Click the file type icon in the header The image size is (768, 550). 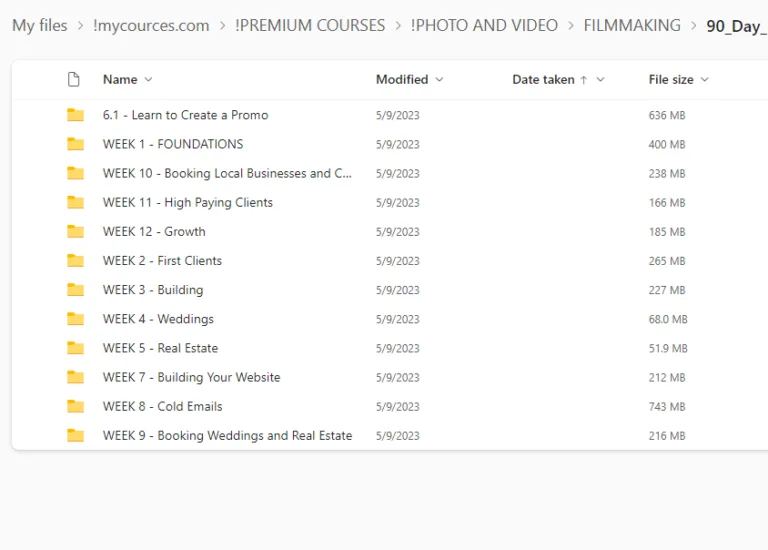click(73, 79)
